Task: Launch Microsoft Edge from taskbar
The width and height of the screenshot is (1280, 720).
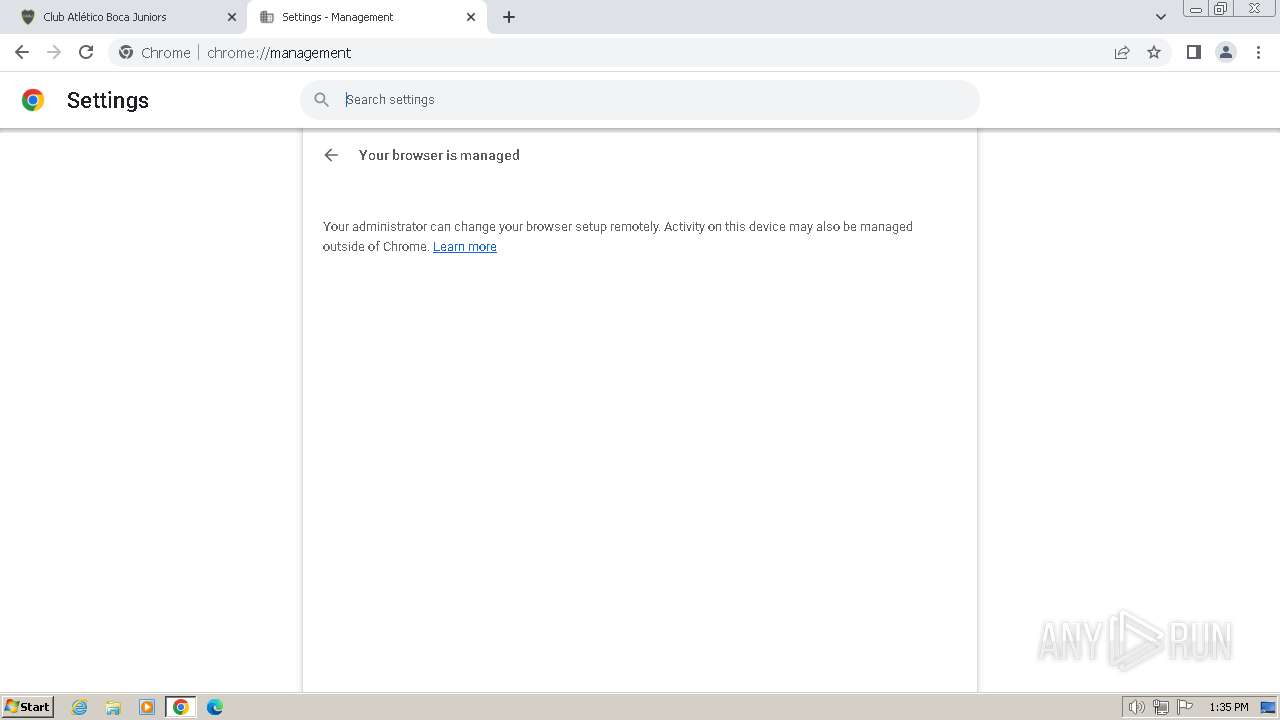Action: (x=215, y=707)
